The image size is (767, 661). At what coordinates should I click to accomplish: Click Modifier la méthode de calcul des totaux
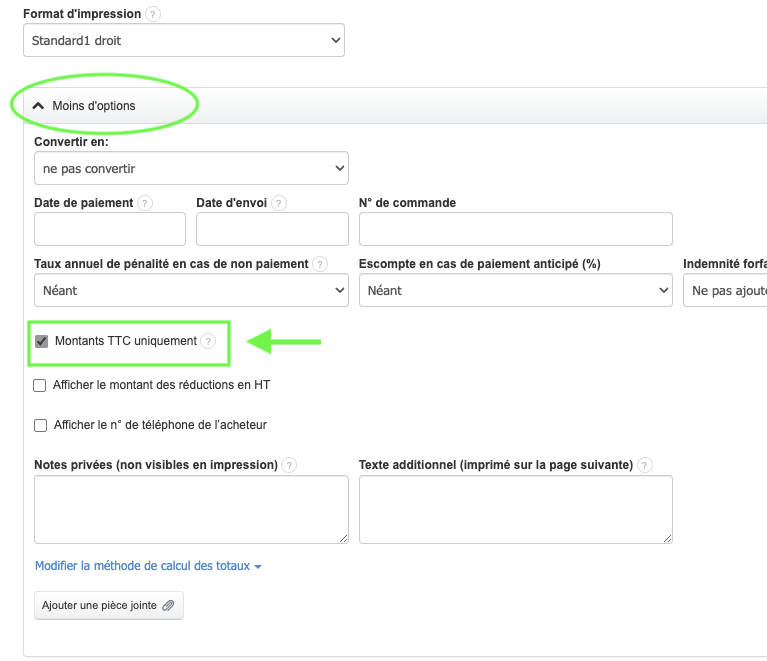pyautogui.click(x=148, y=566)
